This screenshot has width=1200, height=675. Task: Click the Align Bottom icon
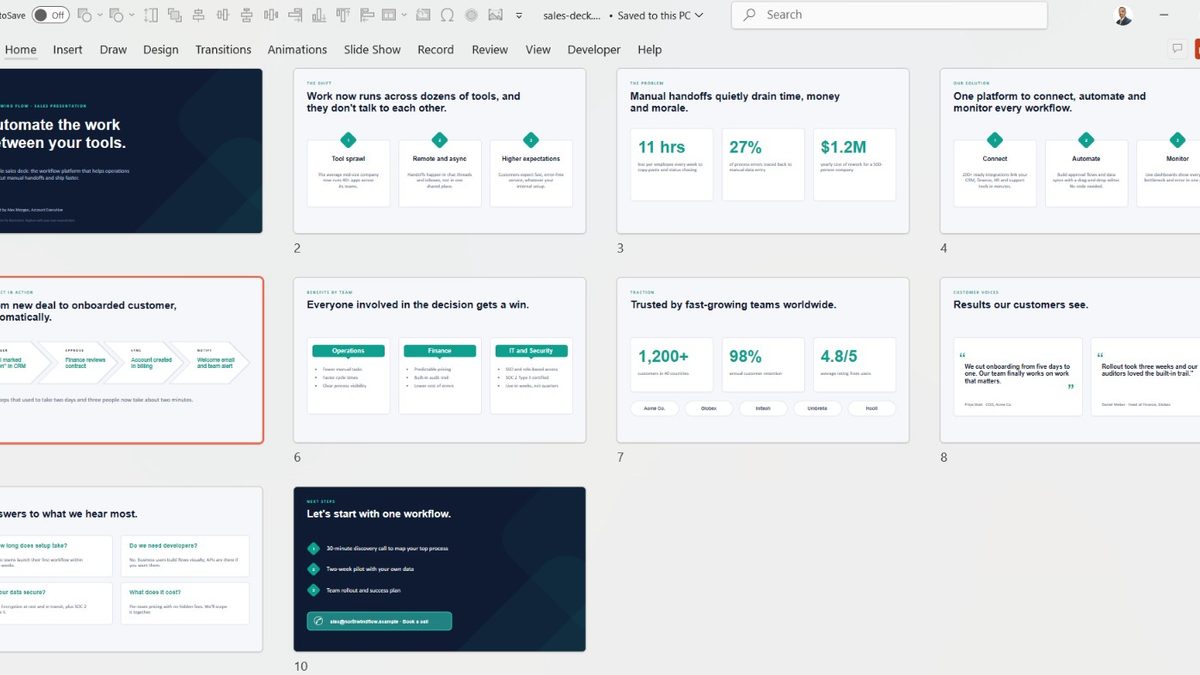(319, 15)
